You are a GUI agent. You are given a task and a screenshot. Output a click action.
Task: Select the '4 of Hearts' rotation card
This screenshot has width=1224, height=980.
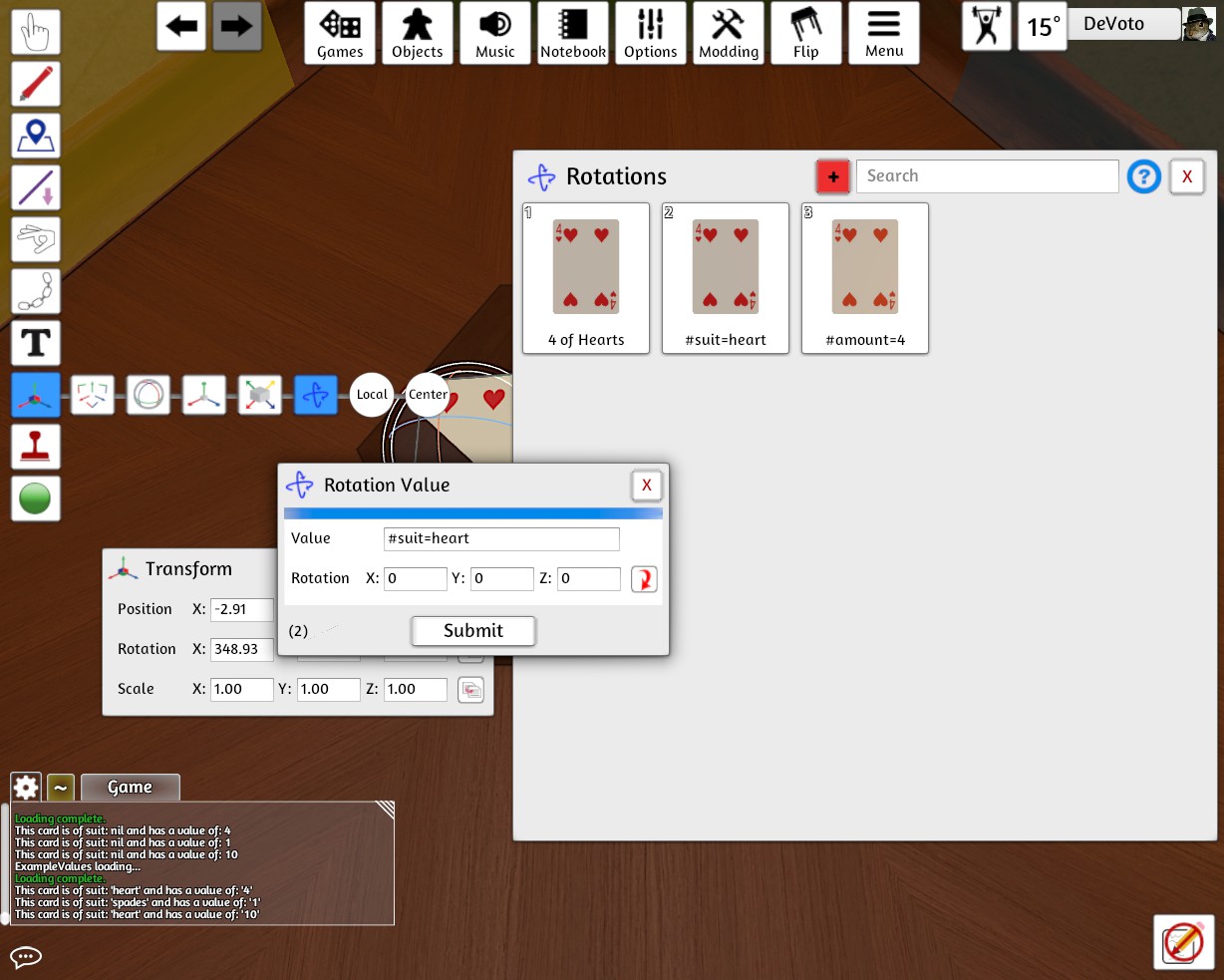(586, 278)
